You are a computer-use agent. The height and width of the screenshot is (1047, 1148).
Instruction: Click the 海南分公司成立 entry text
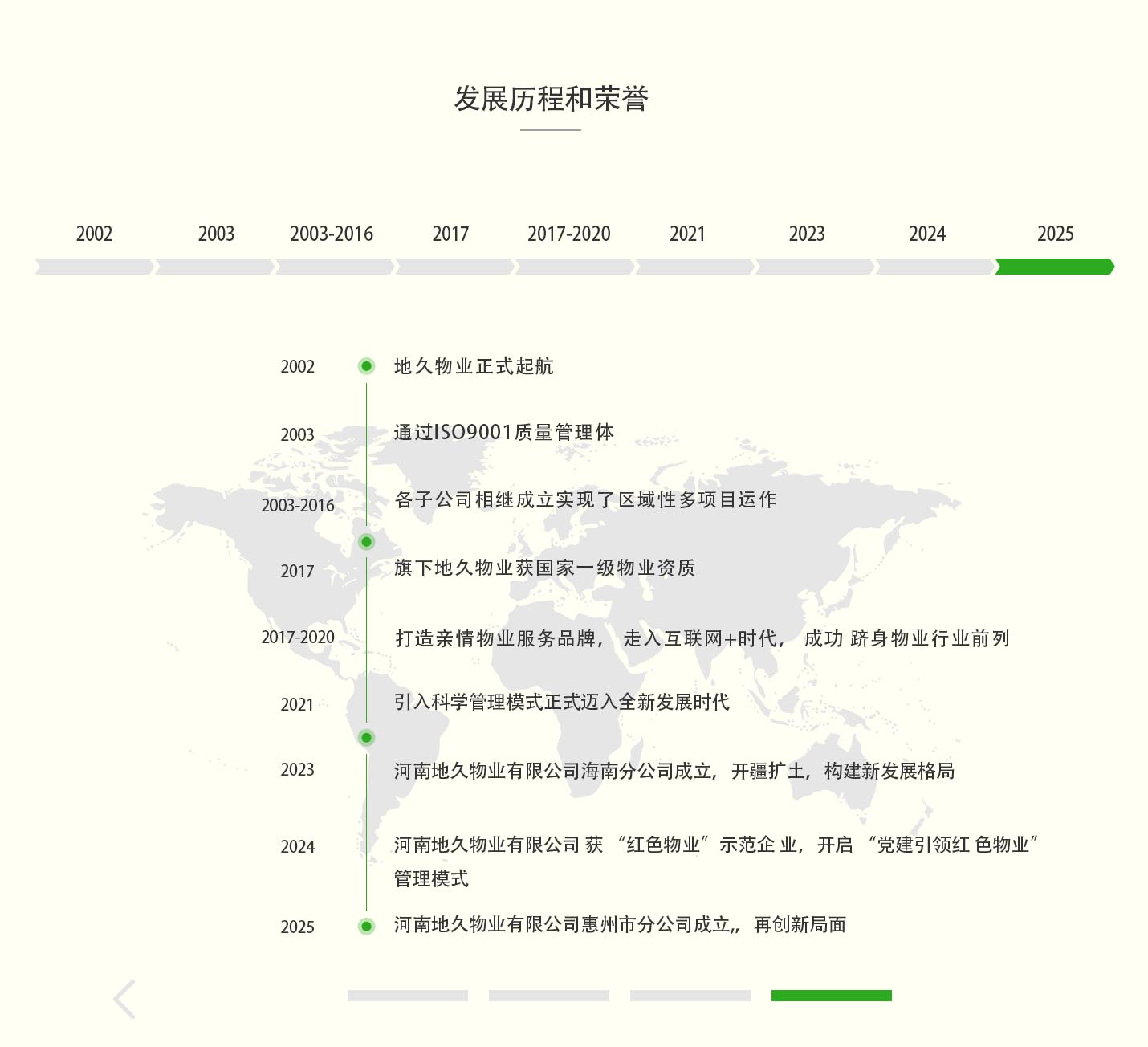pyautogui.click(x=674, y=771)
